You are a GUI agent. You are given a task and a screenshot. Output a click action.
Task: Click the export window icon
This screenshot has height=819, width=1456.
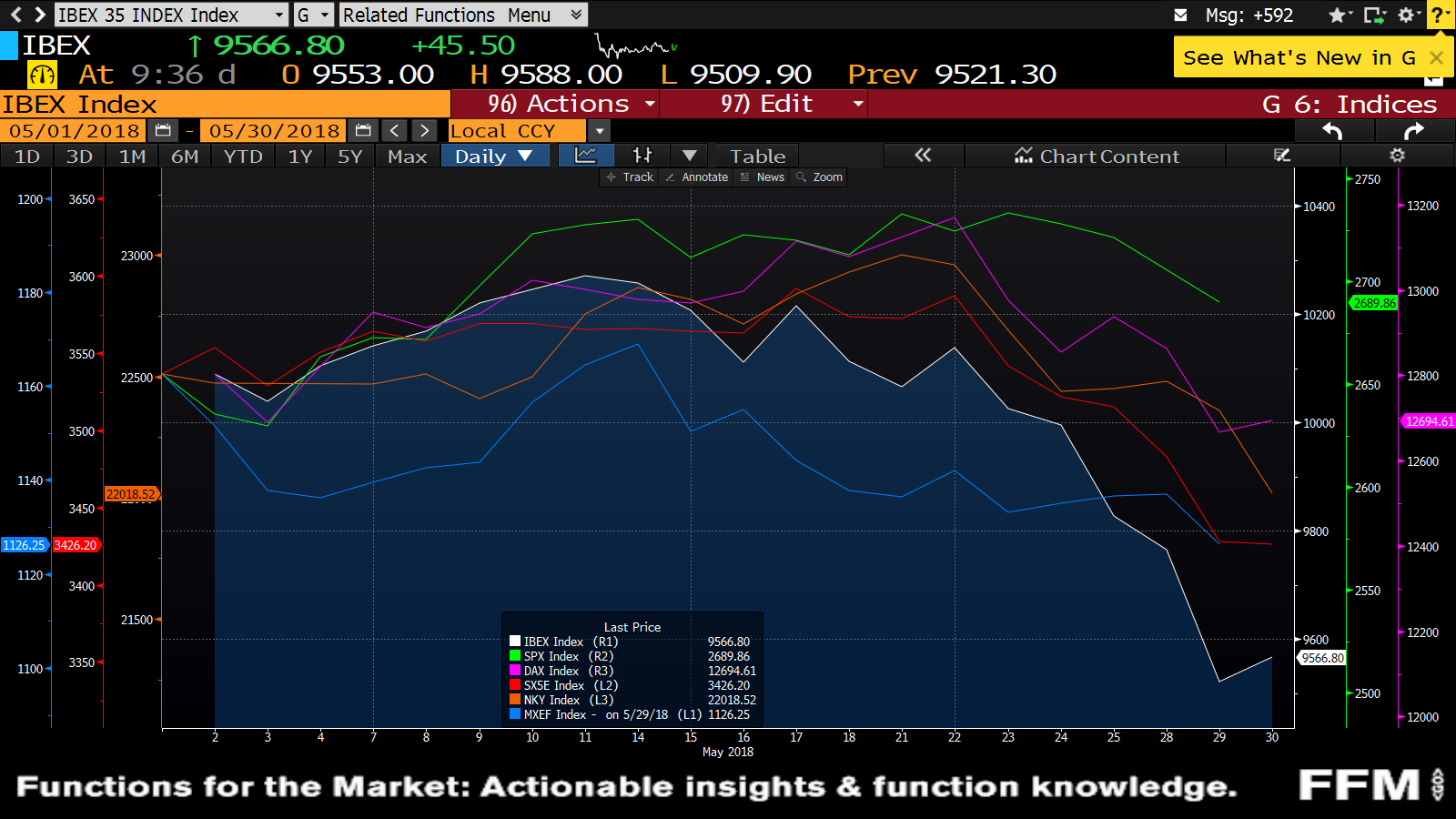tap(1374, 15)
